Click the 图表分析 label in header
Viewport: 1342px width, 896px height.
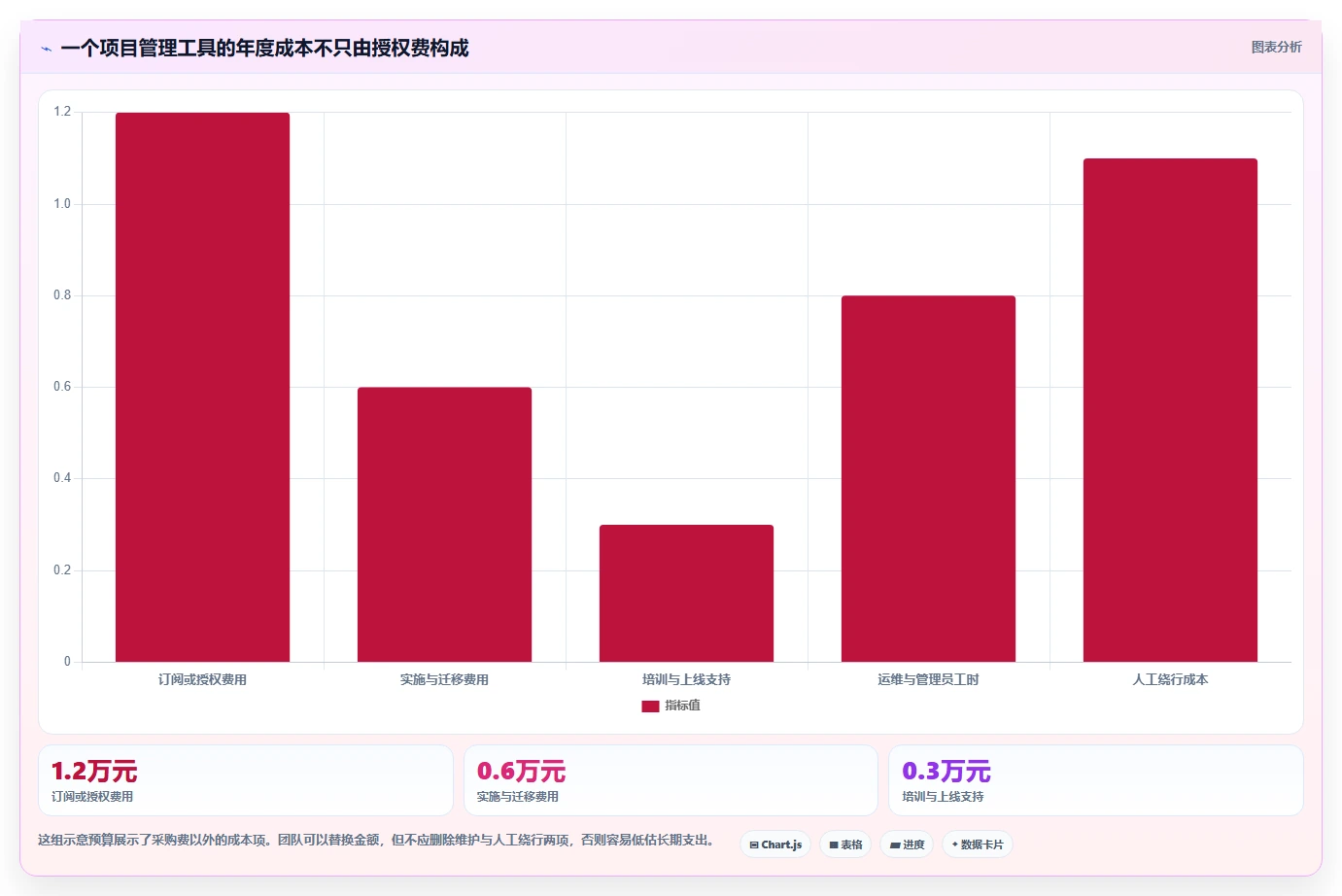[1276, 47]
